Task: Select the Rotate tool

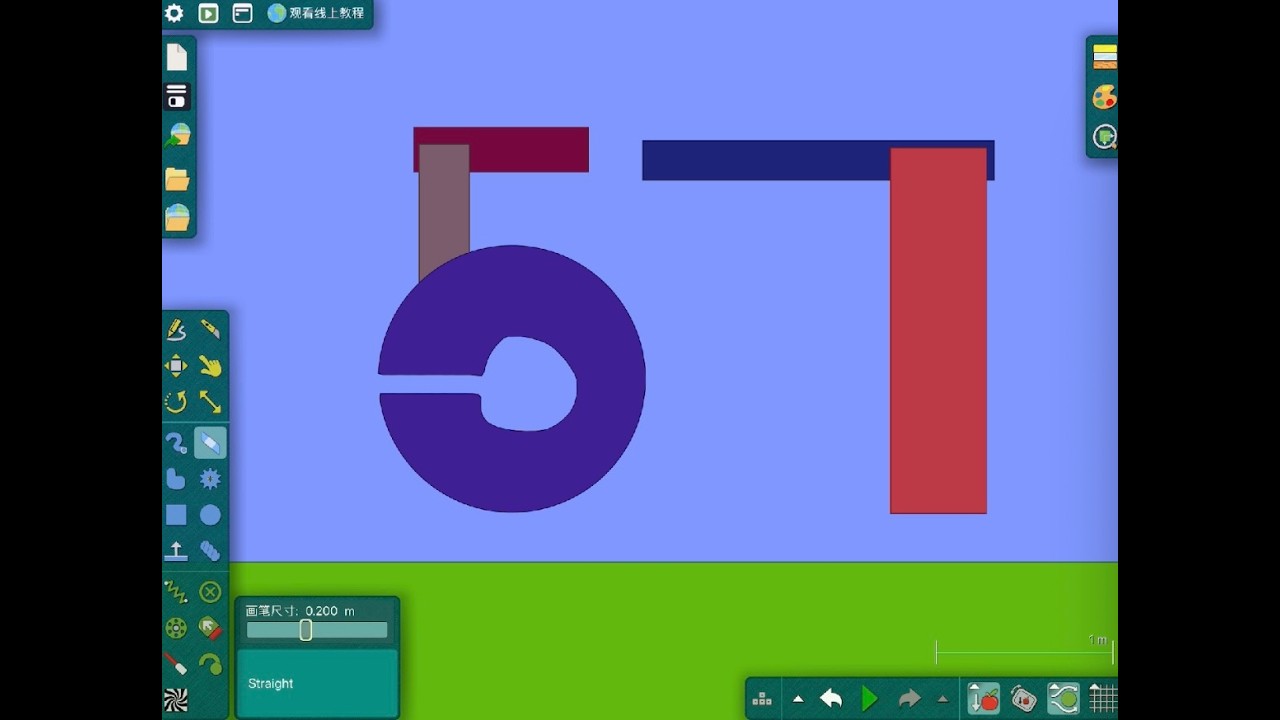Action: (x=176, y=402)
